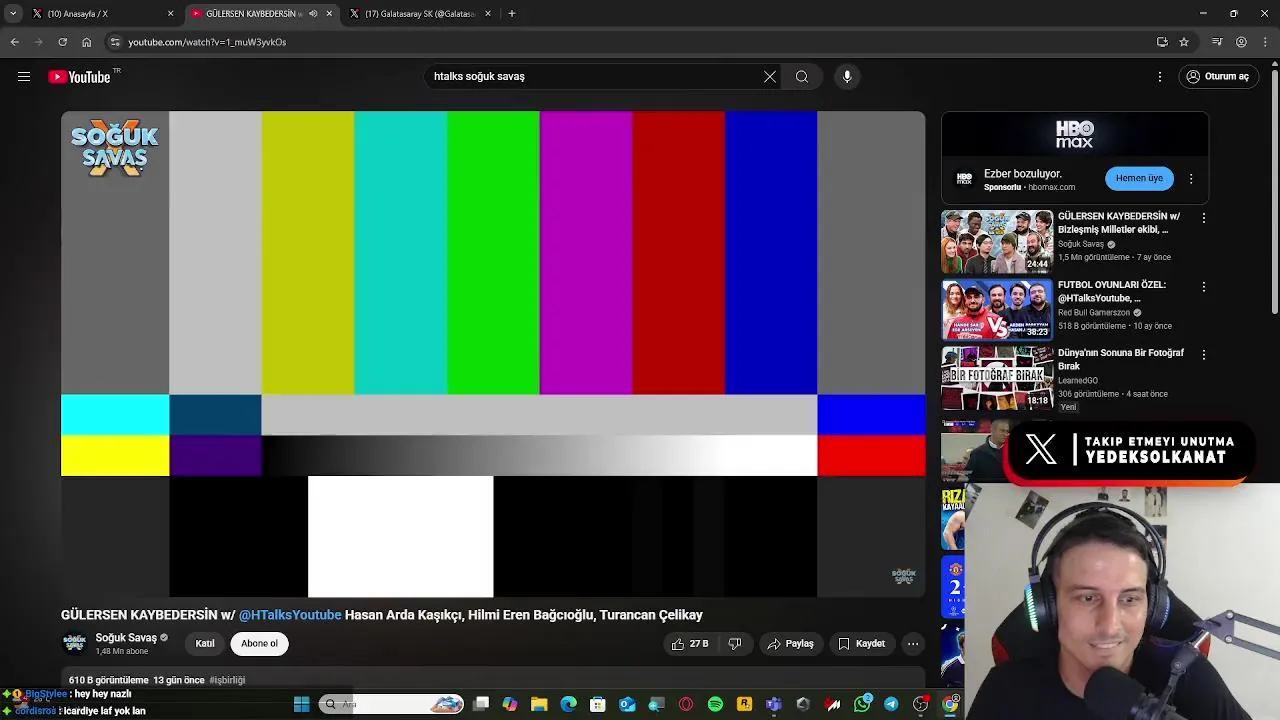Image resolution: width=1280 pixels, height=720 pixels.
Task: Open Microsoft Edge from the taskbar
Action: tap(568, 704)
